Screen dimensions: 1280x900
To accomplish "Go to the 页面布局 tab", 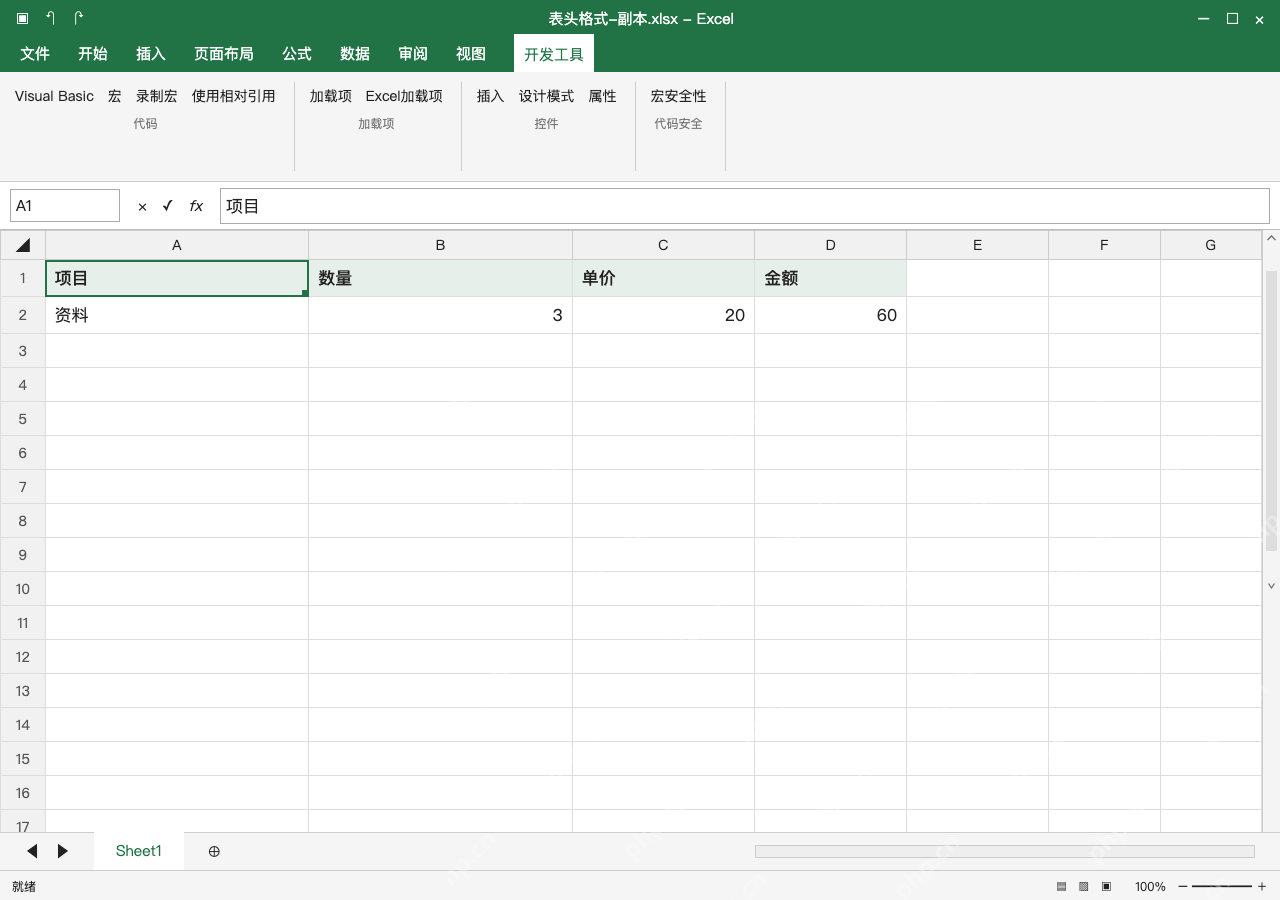I will click(x=224, y=54).
